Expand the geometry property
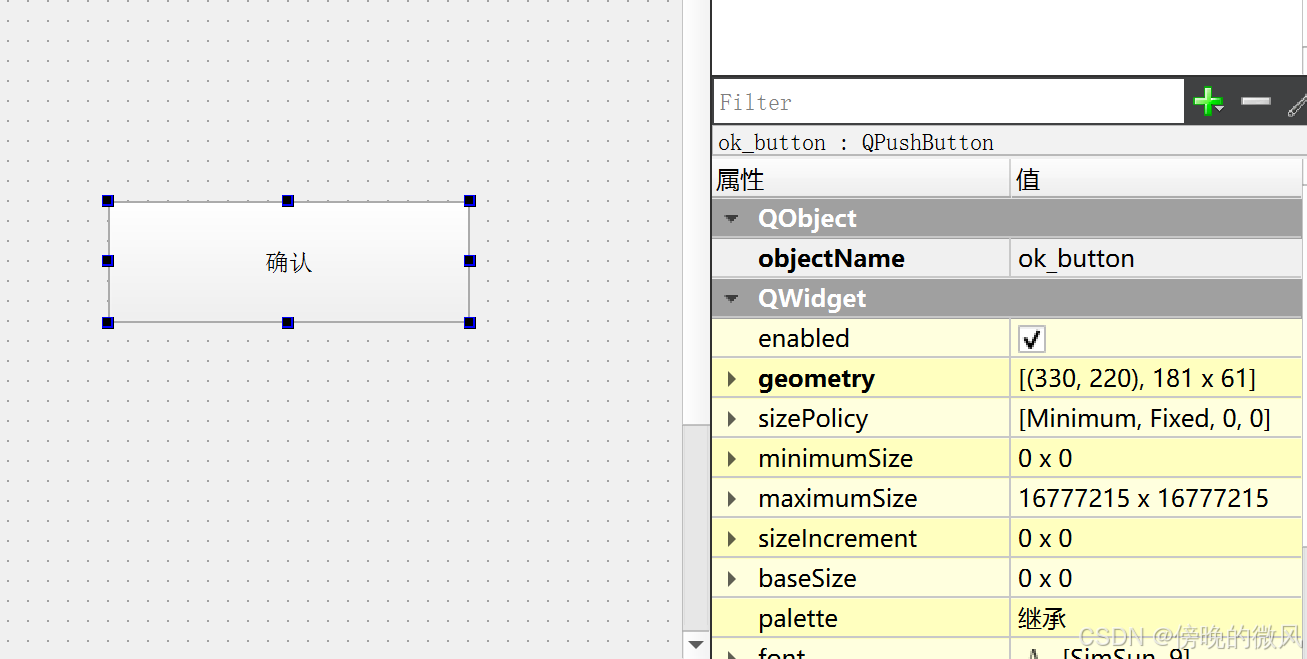 click(x=731, y=378)
